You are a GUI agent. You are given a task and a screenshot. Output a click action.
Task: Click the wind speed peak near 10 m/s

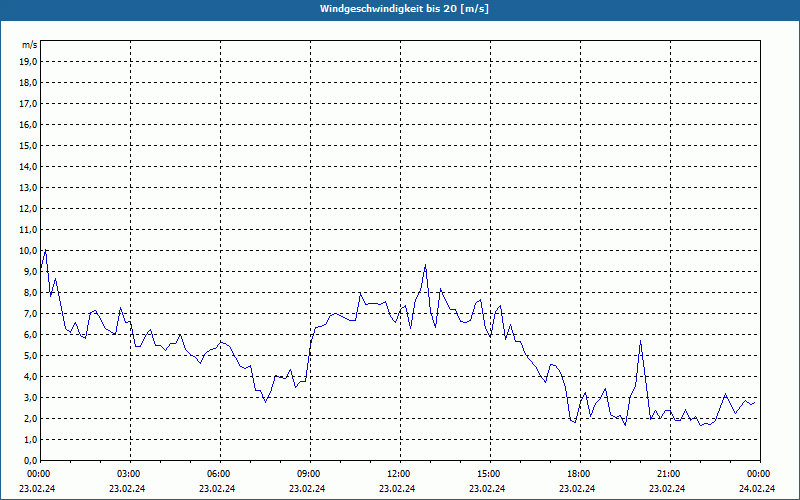[x=46, y=249]
